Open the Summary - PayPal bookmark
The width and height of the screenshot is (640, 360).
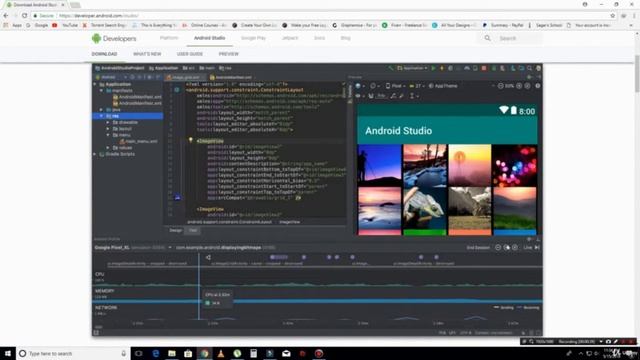(503, 25)
